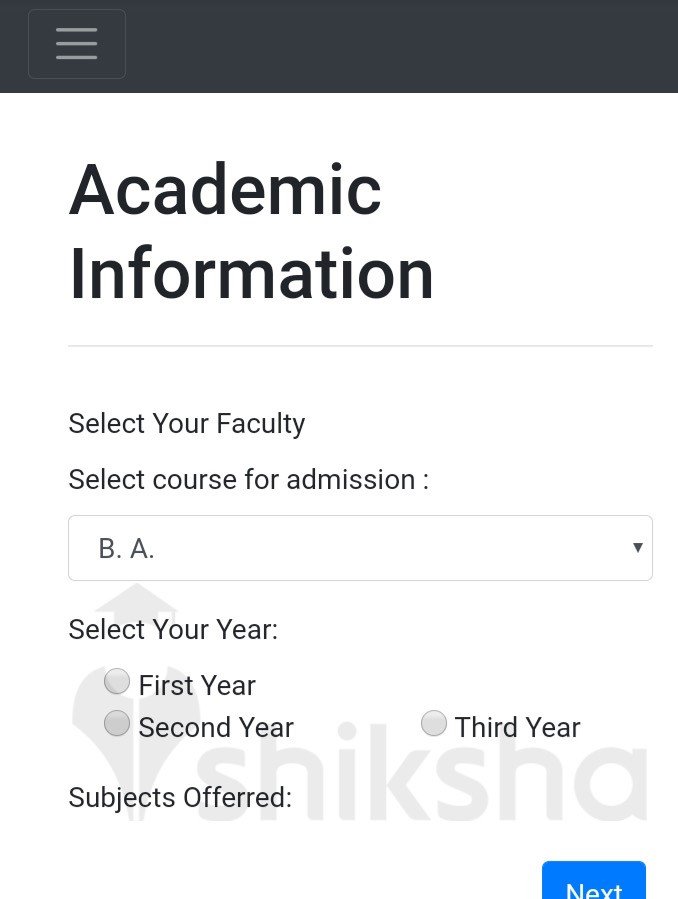Viewport: 678px width, 899px height.
Task: Open the course admission dropdown showing B. A.
Action: [x=360, y=547]
